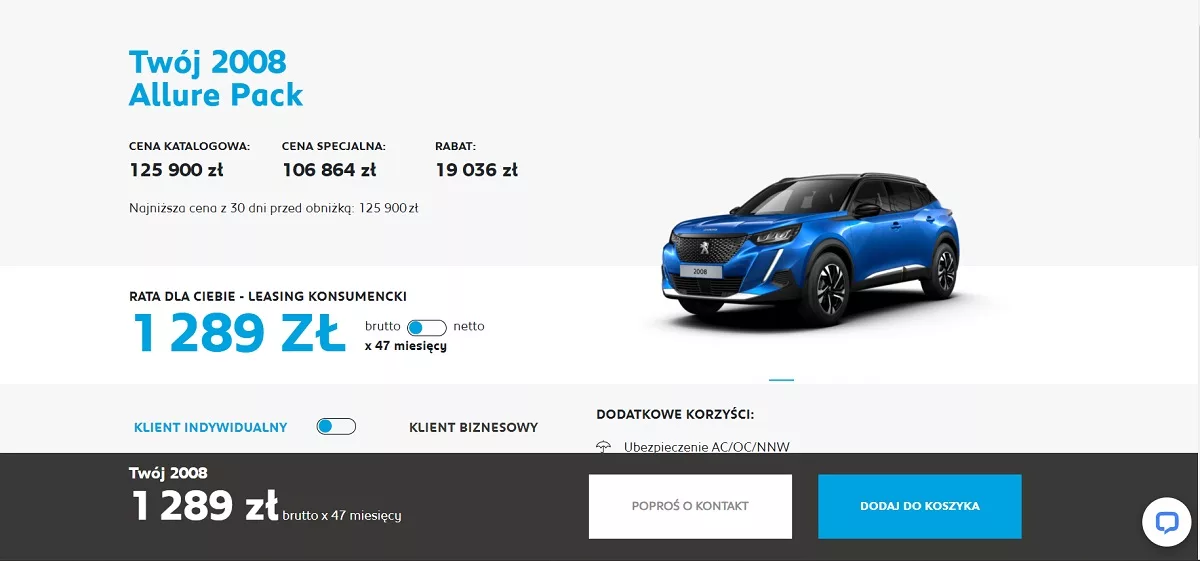Click the Ubezpieczenie AC/OC/NNW benefit text

(x=706, y=447)
